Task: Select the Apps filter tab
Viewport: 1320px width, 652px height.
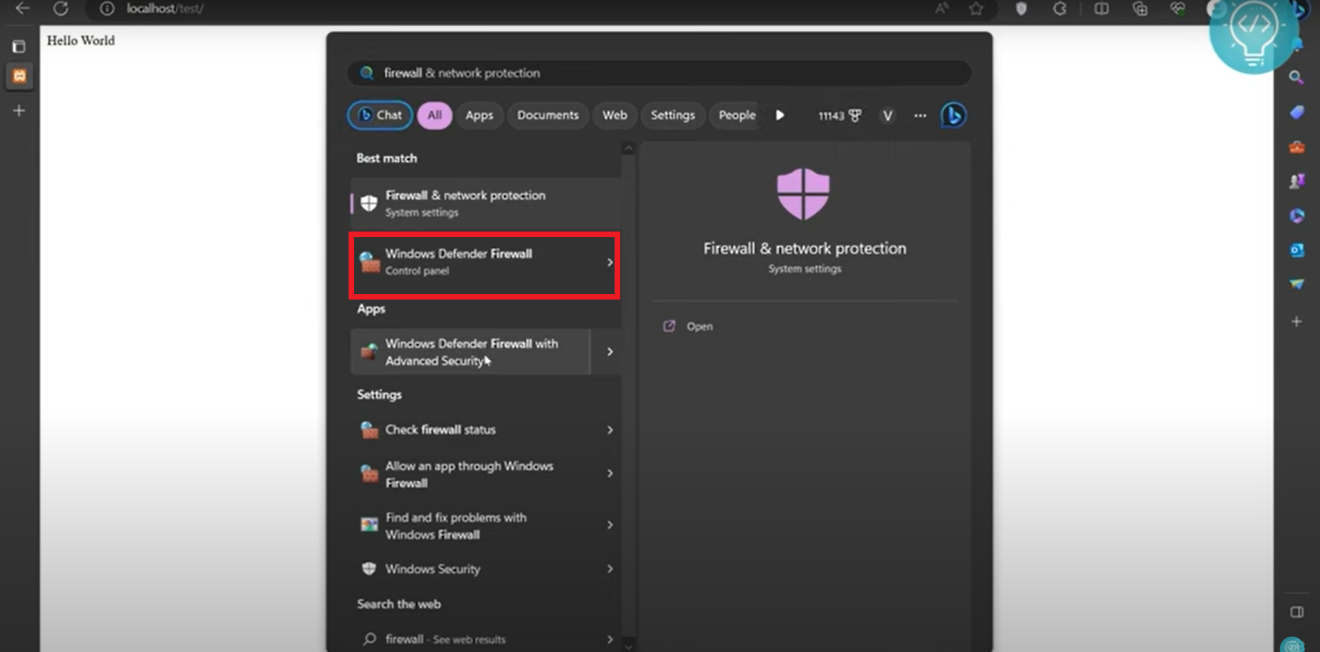Action: pos(479,116)
